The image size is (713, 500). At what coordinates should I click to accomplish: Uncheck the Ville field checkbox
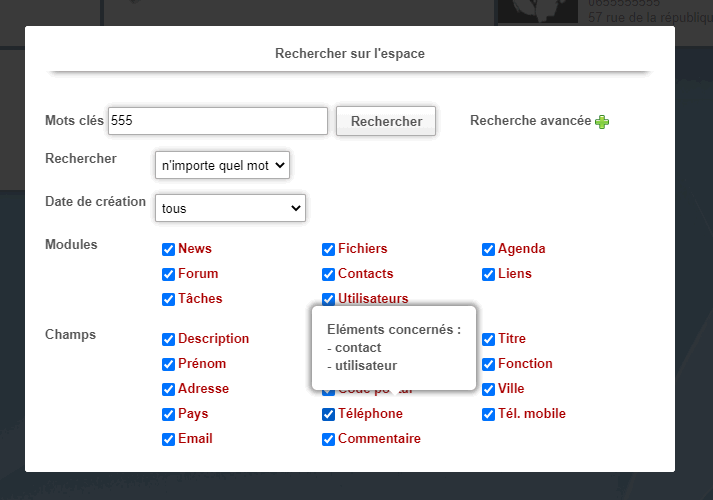(x=489, y=389)
